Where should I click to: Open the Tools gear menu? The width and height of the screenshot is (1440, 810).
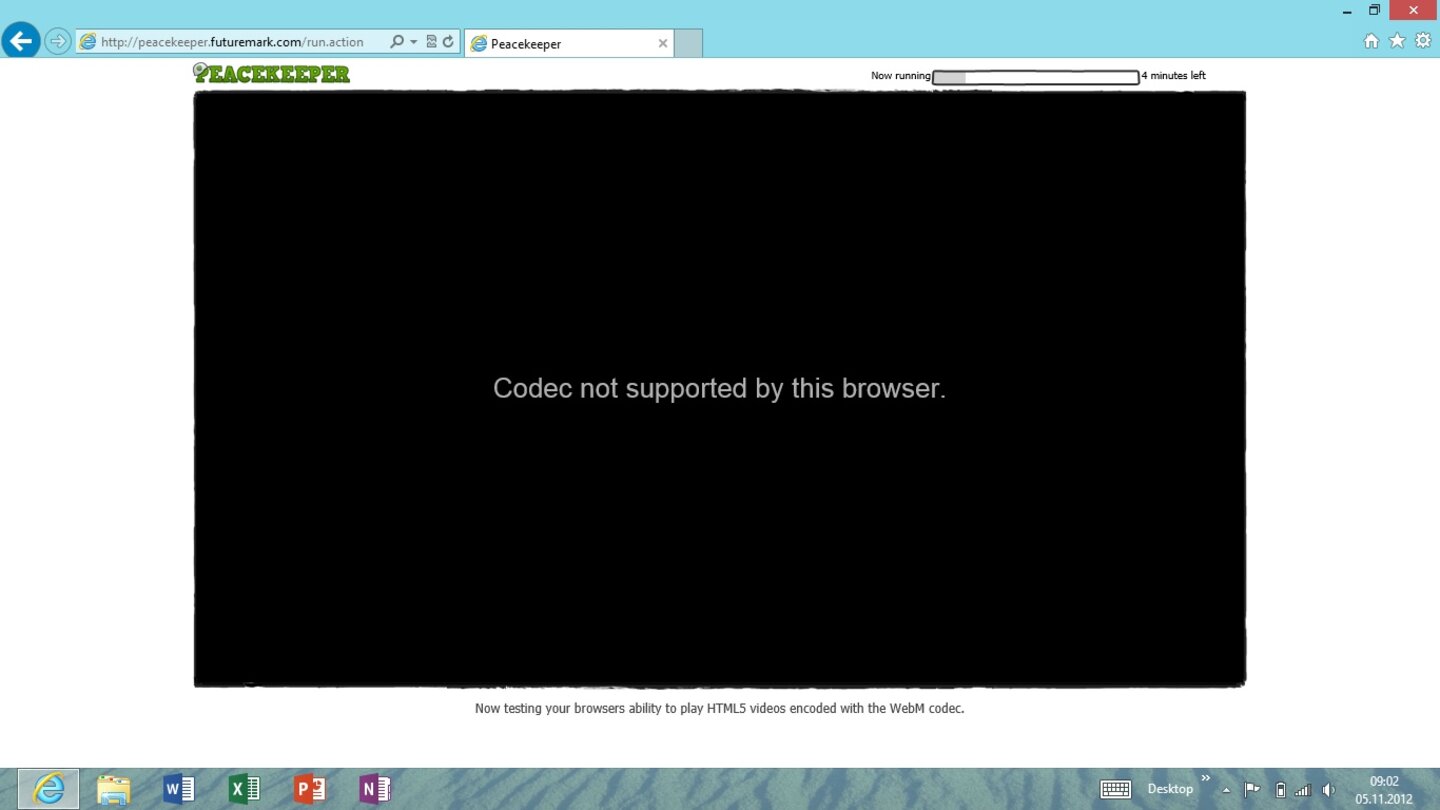[x=1423, y=41]
